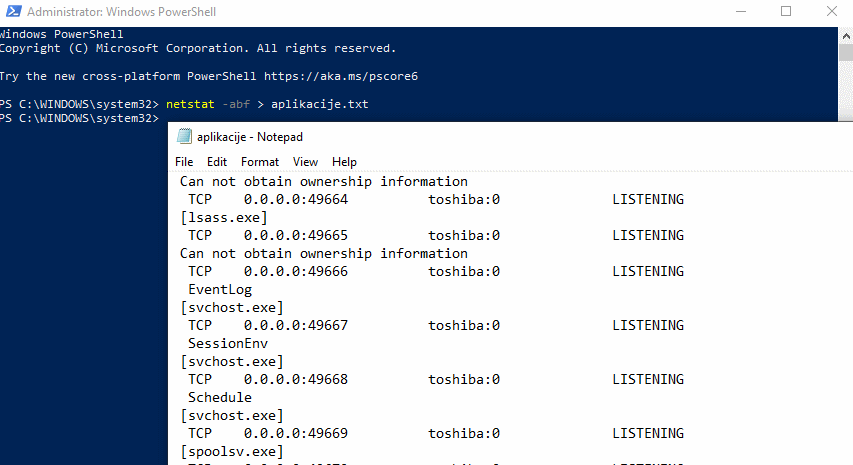Click the Administrator: Windows PowerShell title text

[x=121, y=13]
